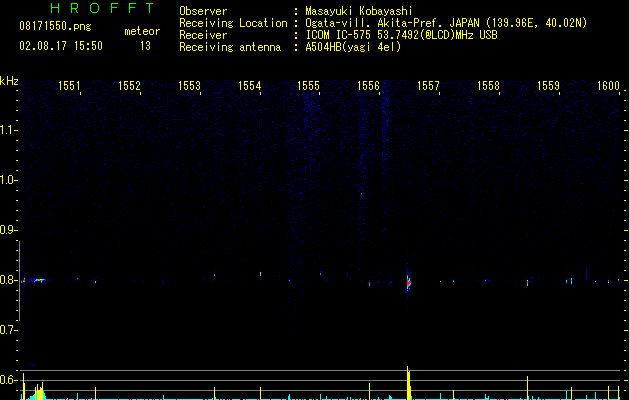Click the 1.0 kHz frequency label
The width and height of the screenshot is (629, 400).
(x=7, y=180)
